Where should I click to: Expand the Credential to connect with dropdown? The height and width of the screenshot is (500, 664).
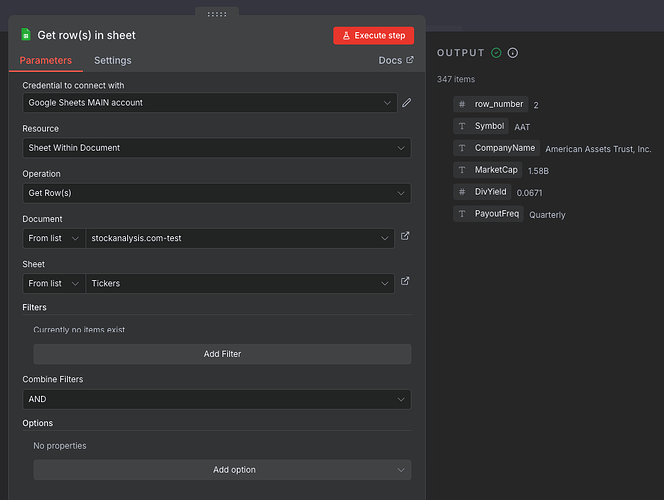pos(209,103)
